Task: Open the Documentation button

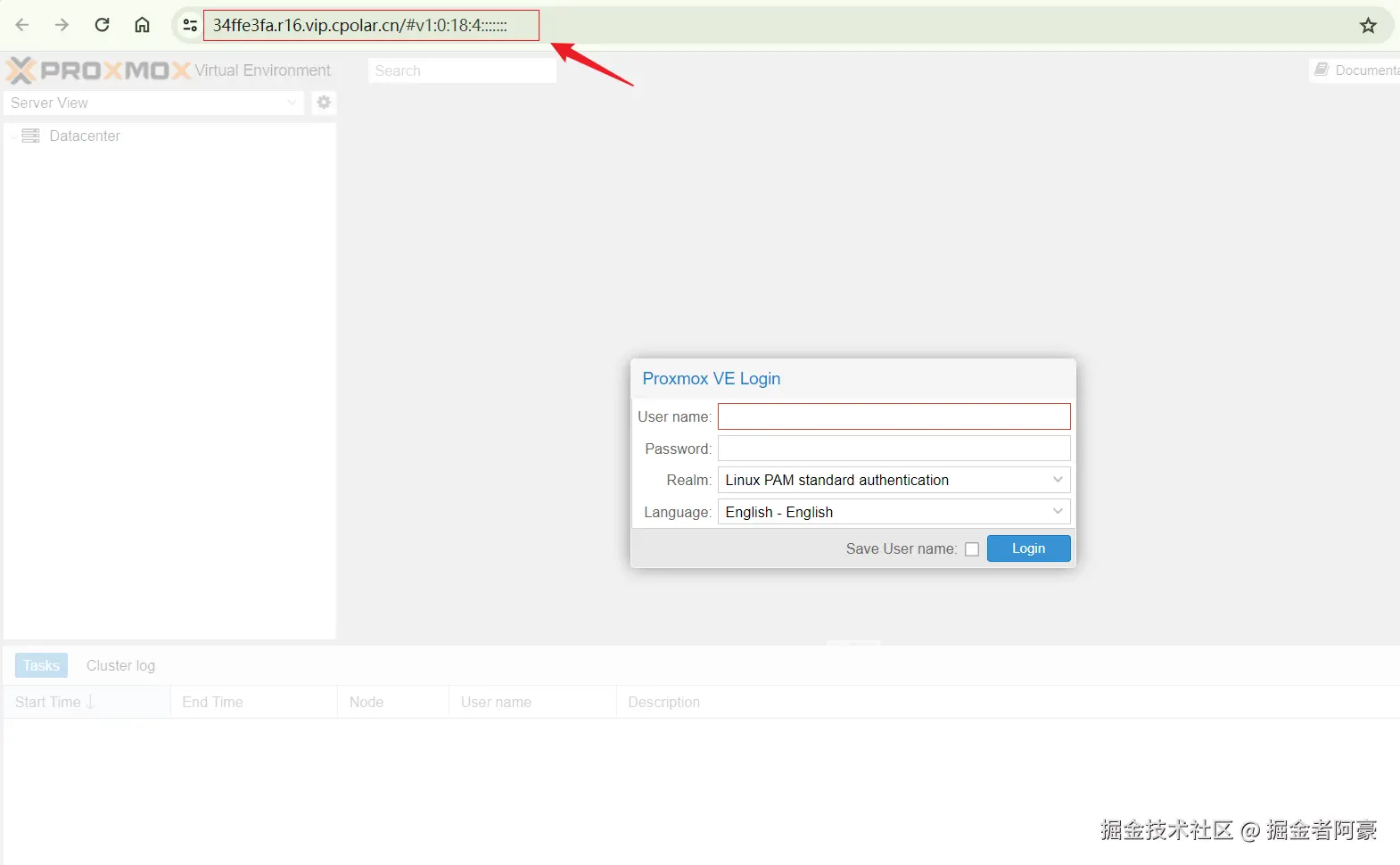Action: [x=1355, y=70]
